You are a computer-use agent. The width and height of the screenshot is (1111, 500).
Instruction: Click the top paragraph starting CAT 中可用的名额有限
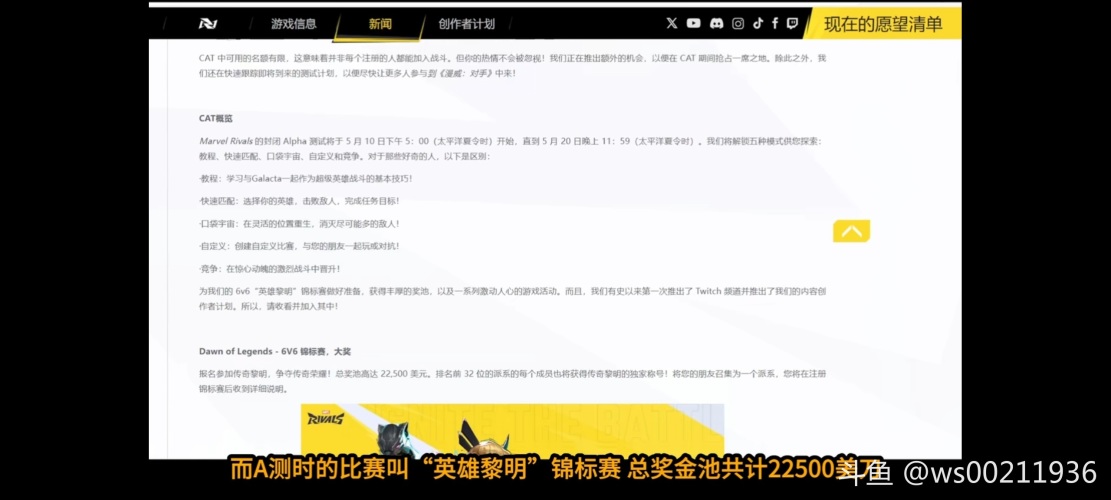click(512, 65)
